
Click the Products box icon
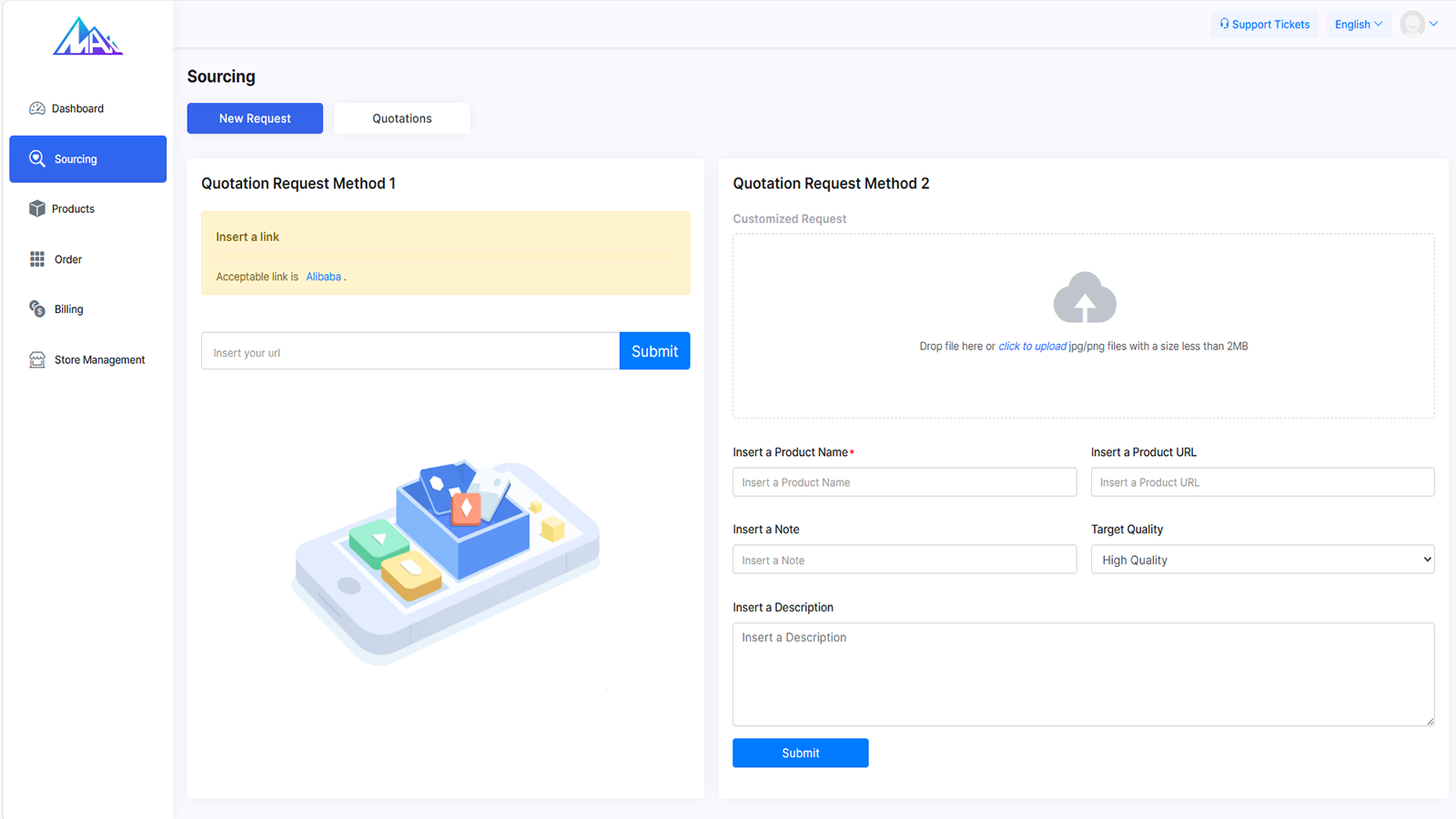(37, 208)
